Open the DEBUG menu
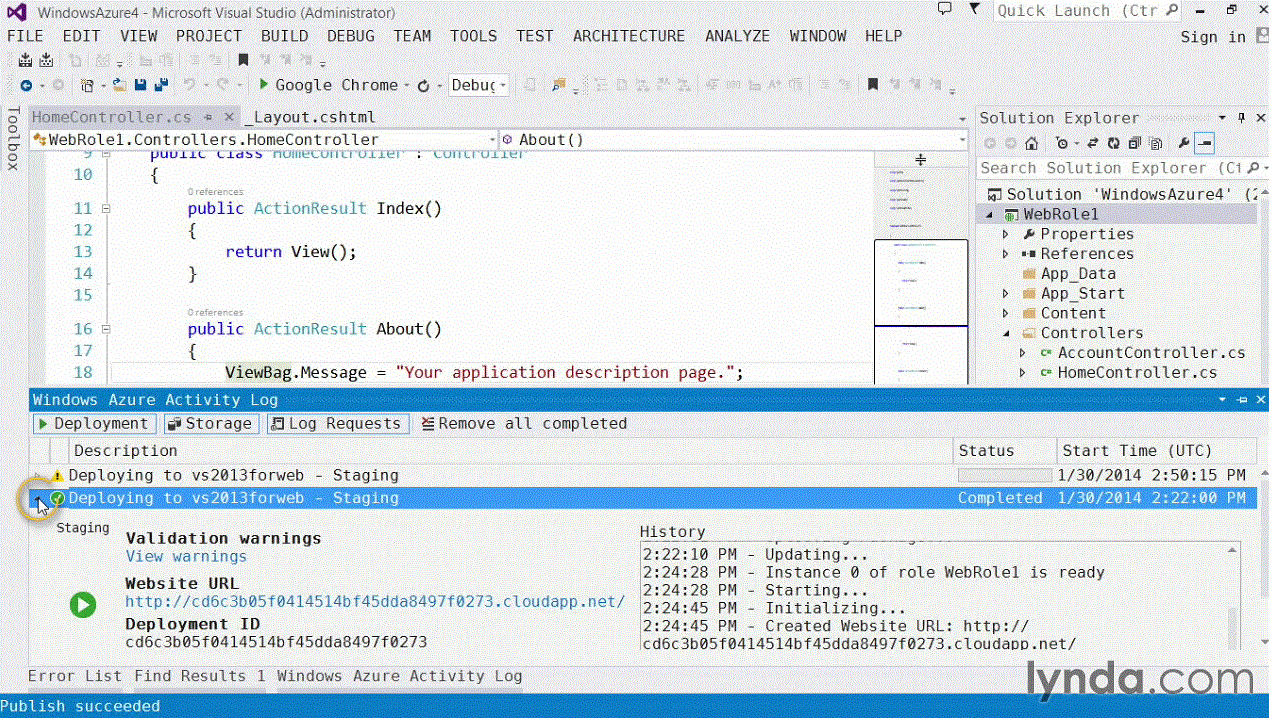The image size is (1269, 718). point(351,36)
